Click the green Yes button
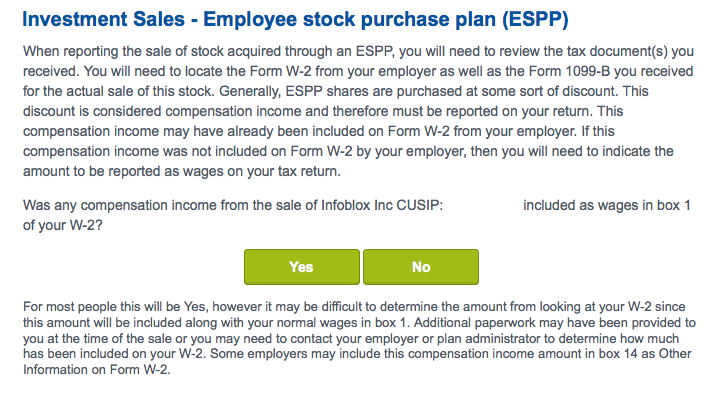714x395 pixels. pos(301,267)
